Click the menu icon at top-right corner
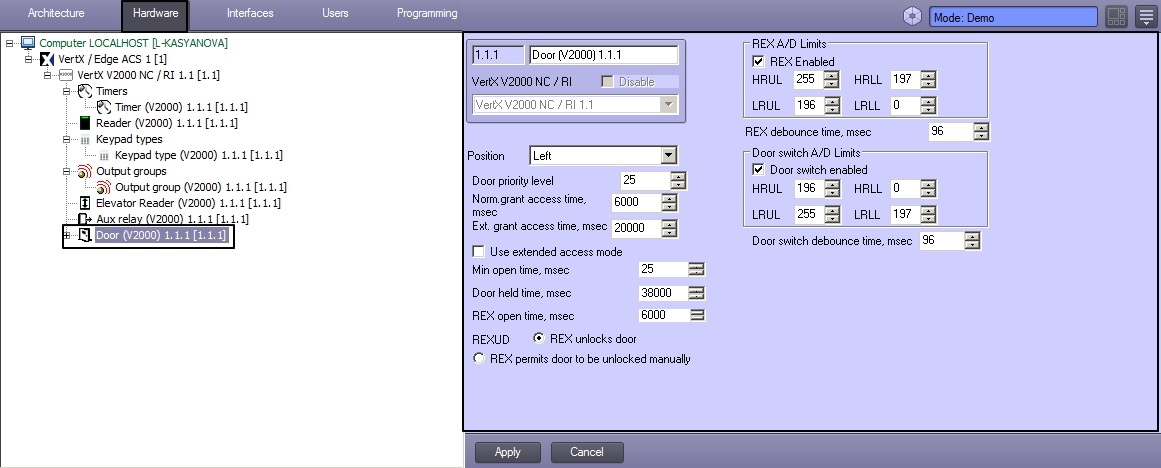The height and width of the screenshot is (468, 1161). (x=1145, y=17)
